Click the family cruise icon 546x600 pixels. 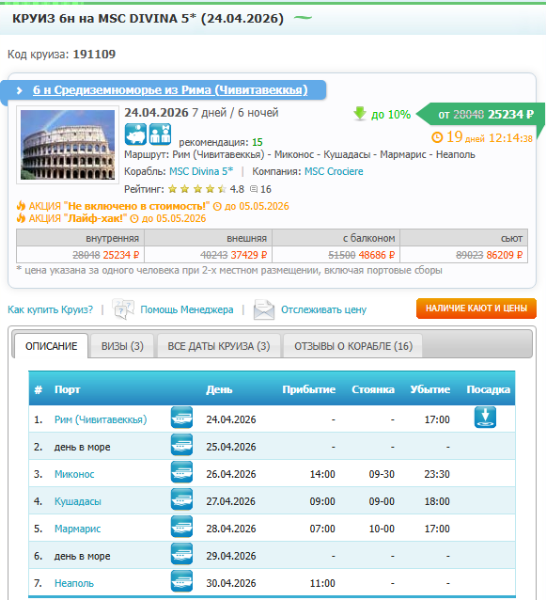click(160, 134)
